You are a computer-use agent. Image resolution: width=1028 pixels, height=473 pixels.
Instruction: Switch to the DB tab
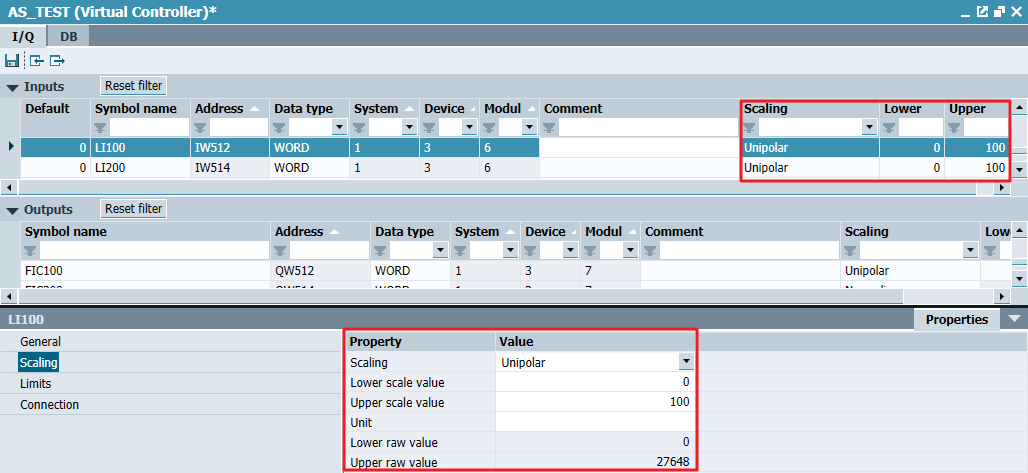tap(69, 37)
